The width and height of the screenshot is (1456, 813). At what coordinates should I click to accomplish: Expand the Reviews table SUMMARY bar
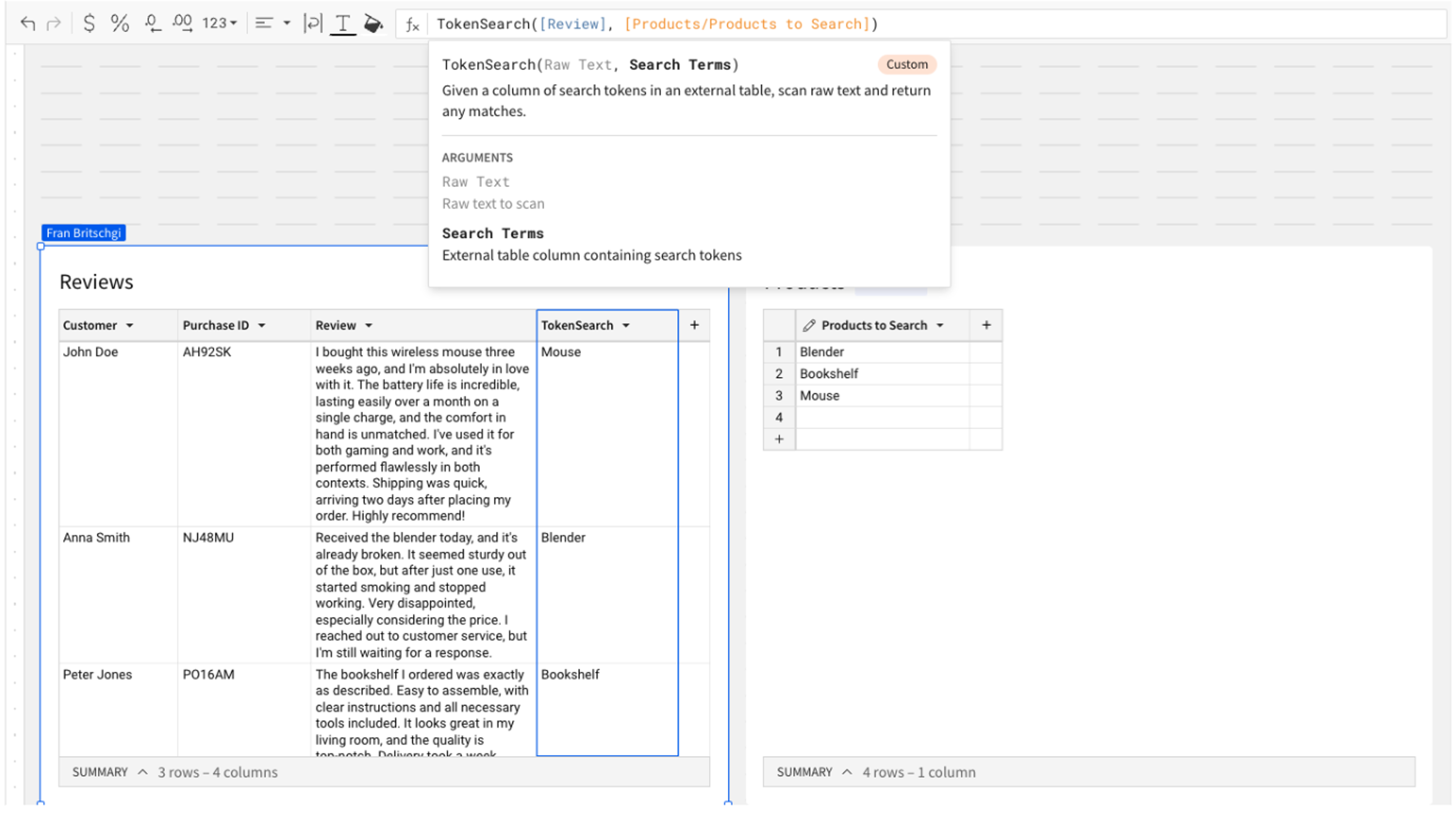143,772
